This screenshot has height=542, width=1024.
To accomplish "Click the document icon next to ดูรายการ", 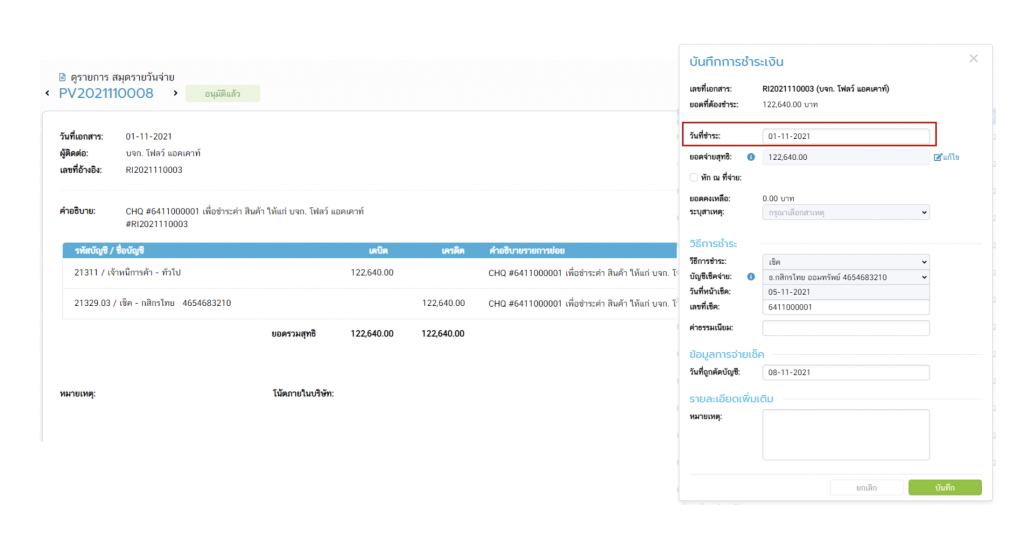I will click(x=63, y=77).
